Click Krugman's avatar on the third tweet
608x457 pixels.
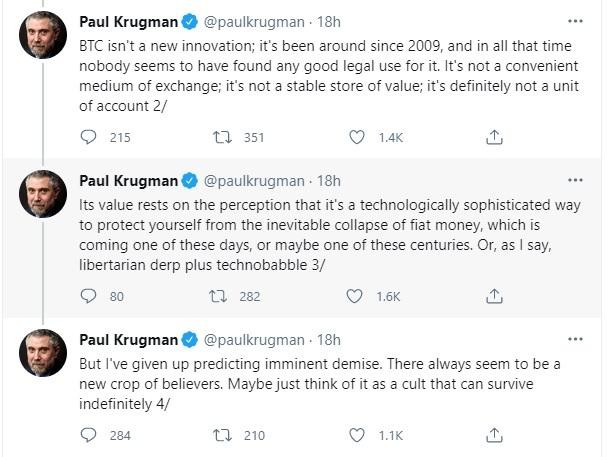click(x=43, y=357)
